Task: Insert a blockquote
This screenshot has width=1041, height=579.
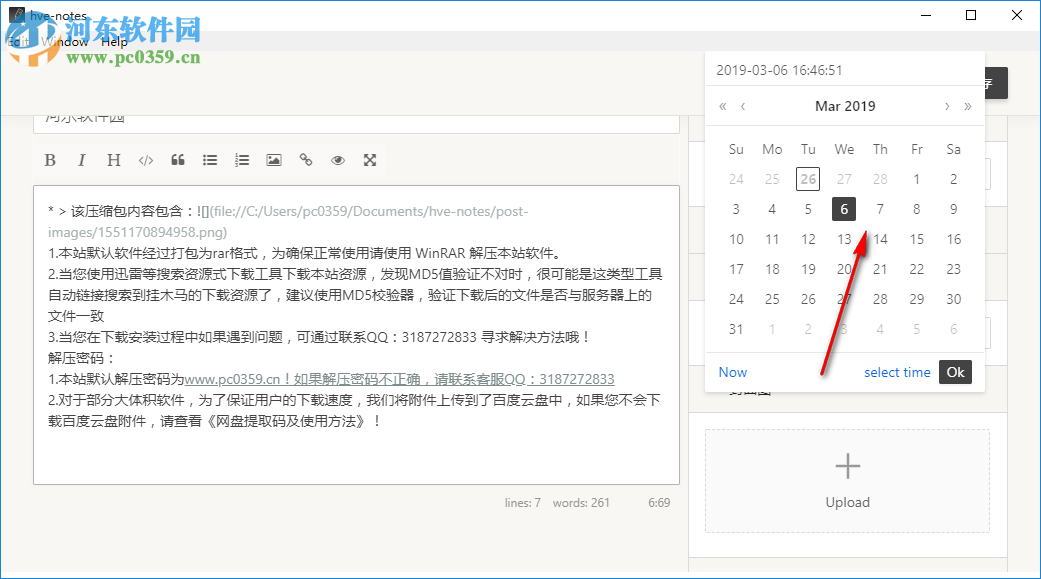Action: click(x=177, y=159)
